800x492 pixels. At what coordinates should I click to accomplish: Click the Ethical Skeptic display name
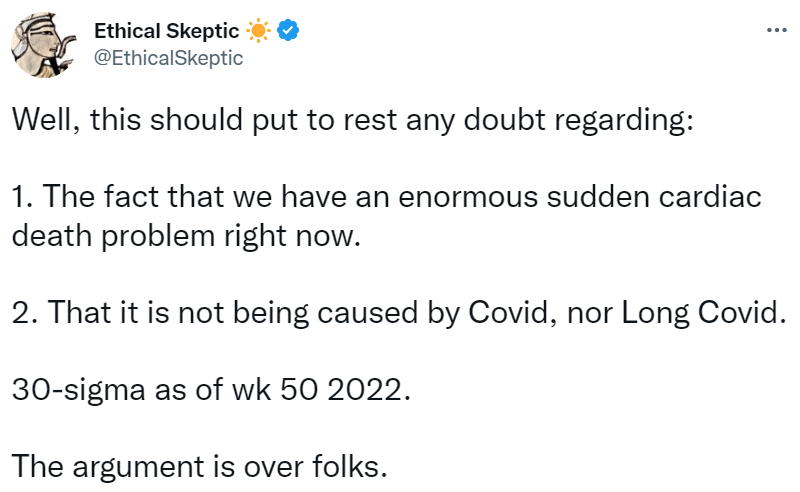(x=169, y=32)
